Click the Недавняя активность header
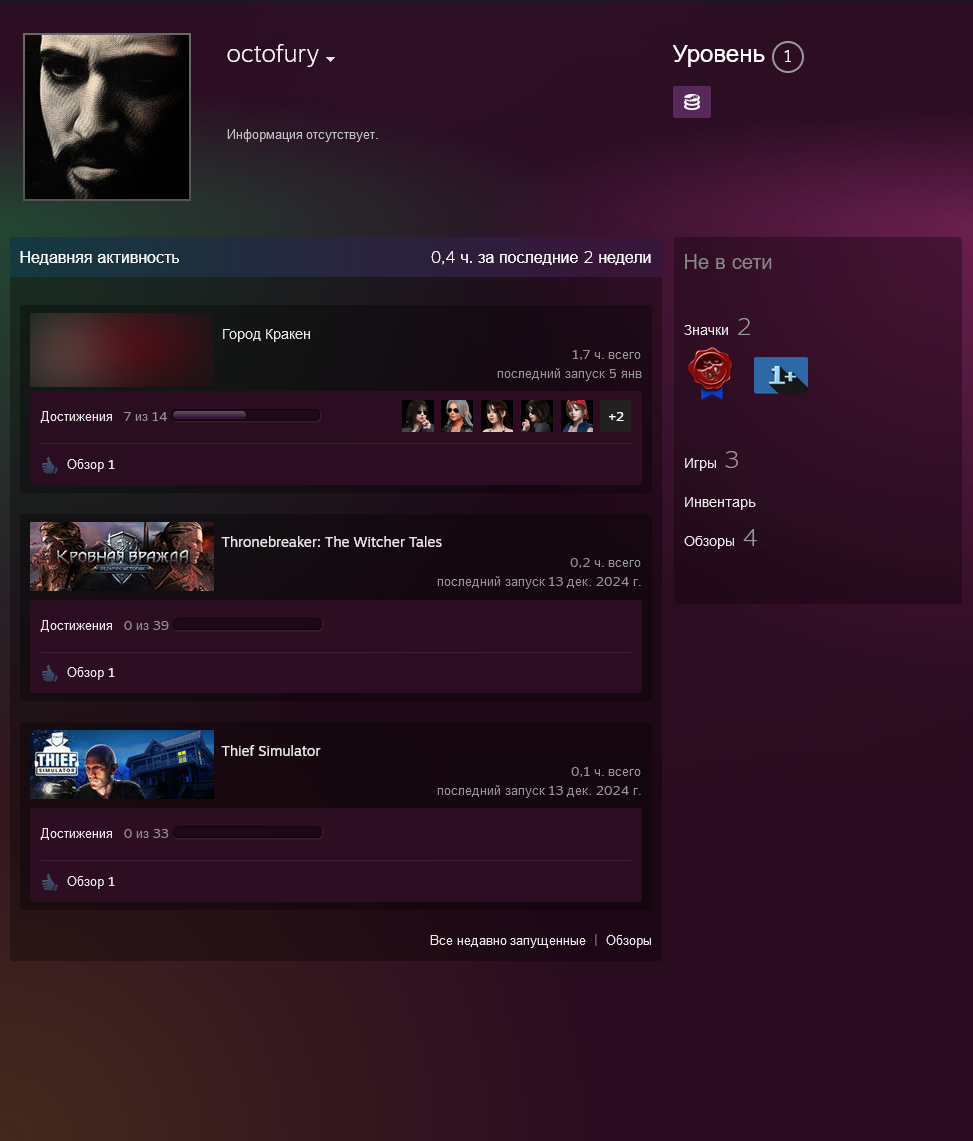This screenshot has height=1141, width=973. tap(99, 258)
